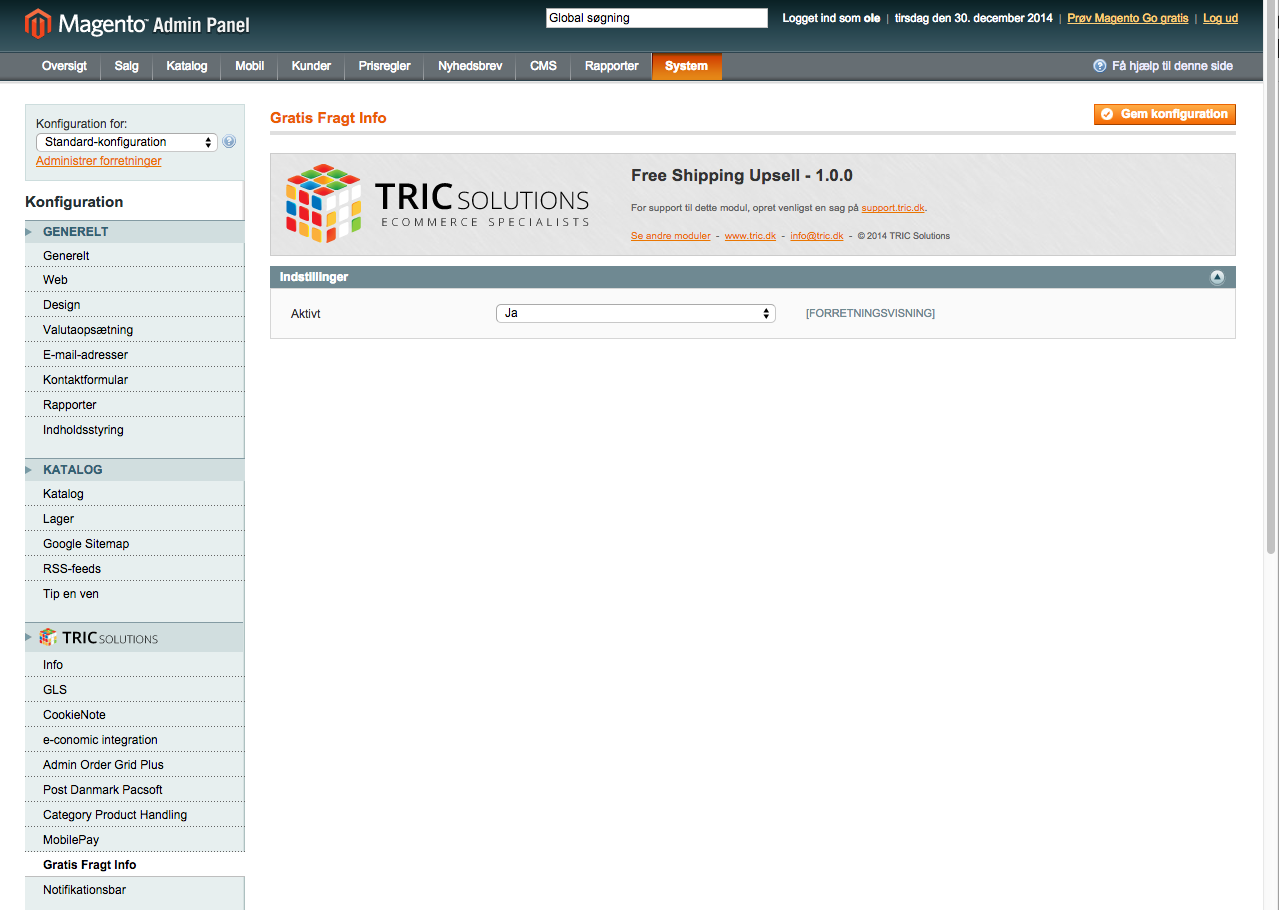
Task: Click the Magento logo in header
Action: coord(137,23)
